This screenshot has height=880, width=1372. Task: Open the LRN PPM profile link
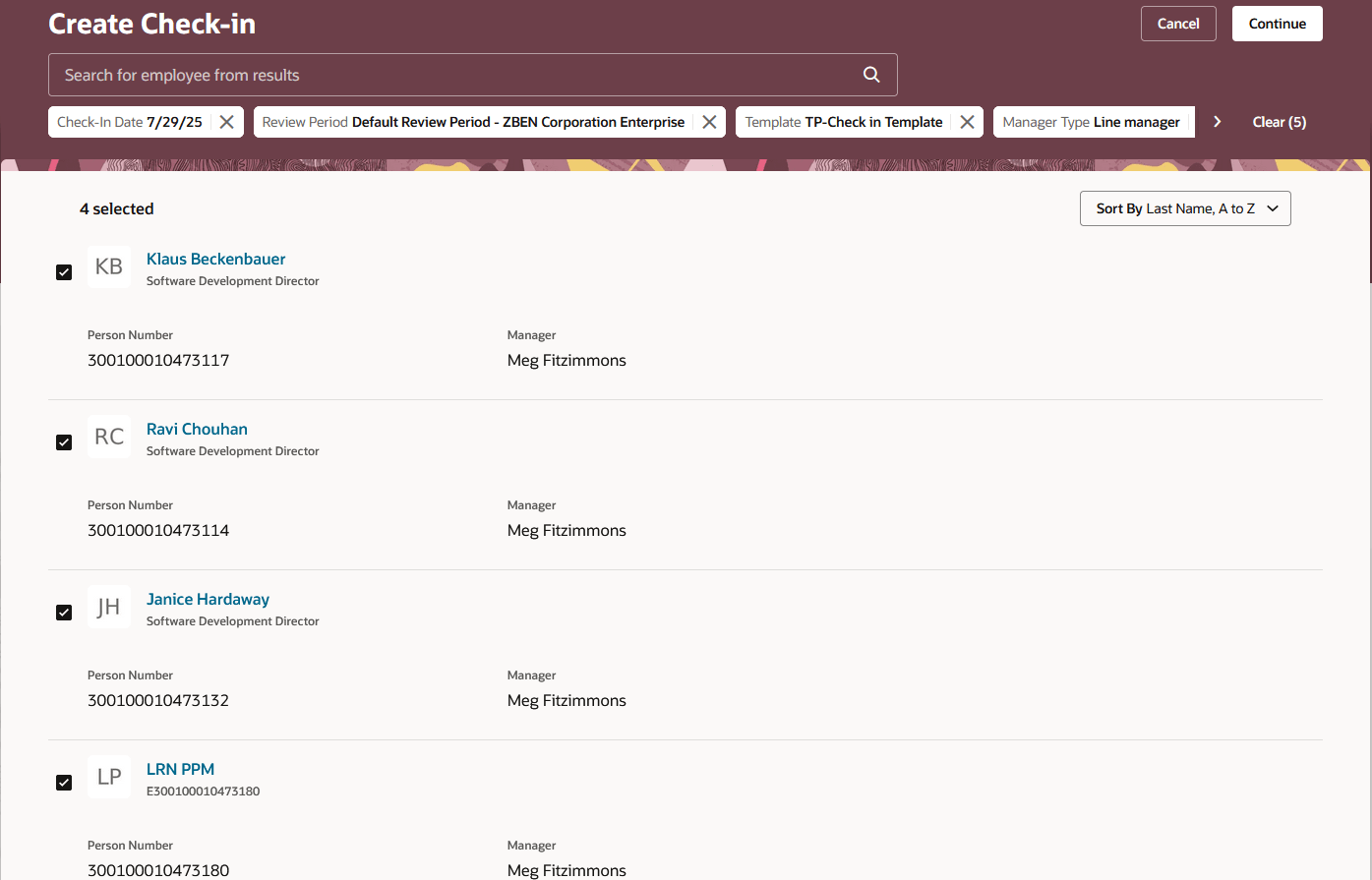click(180, 769)
